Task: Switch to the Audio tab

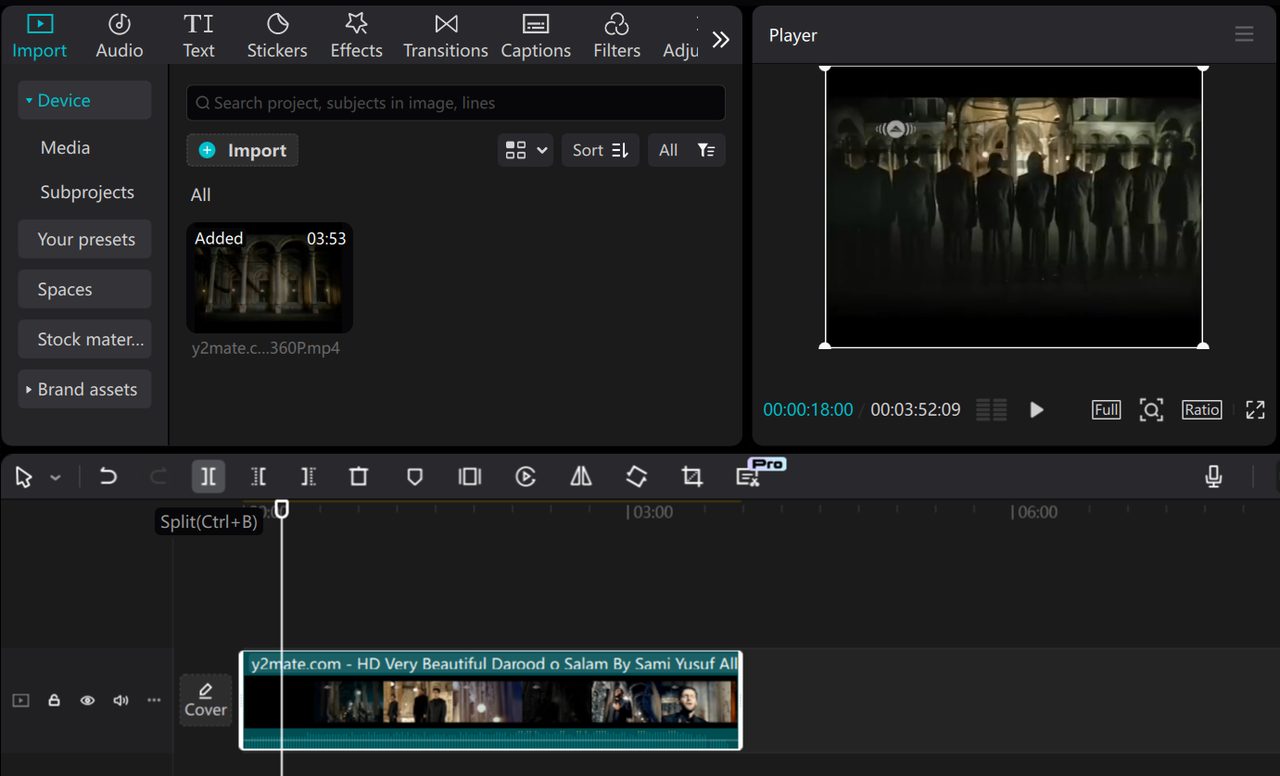Action: pos(119,36)
